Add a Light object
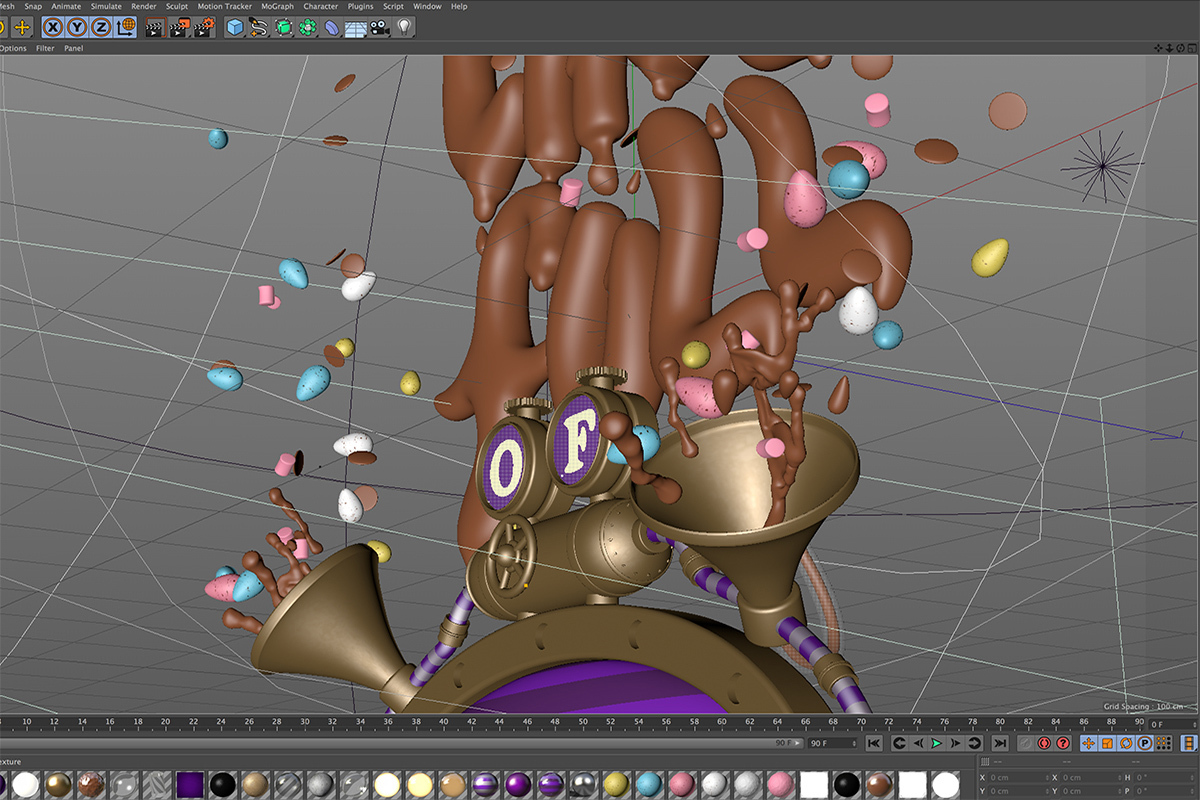The width and height of the screenshot is (1200, 800). coord(404,28)
